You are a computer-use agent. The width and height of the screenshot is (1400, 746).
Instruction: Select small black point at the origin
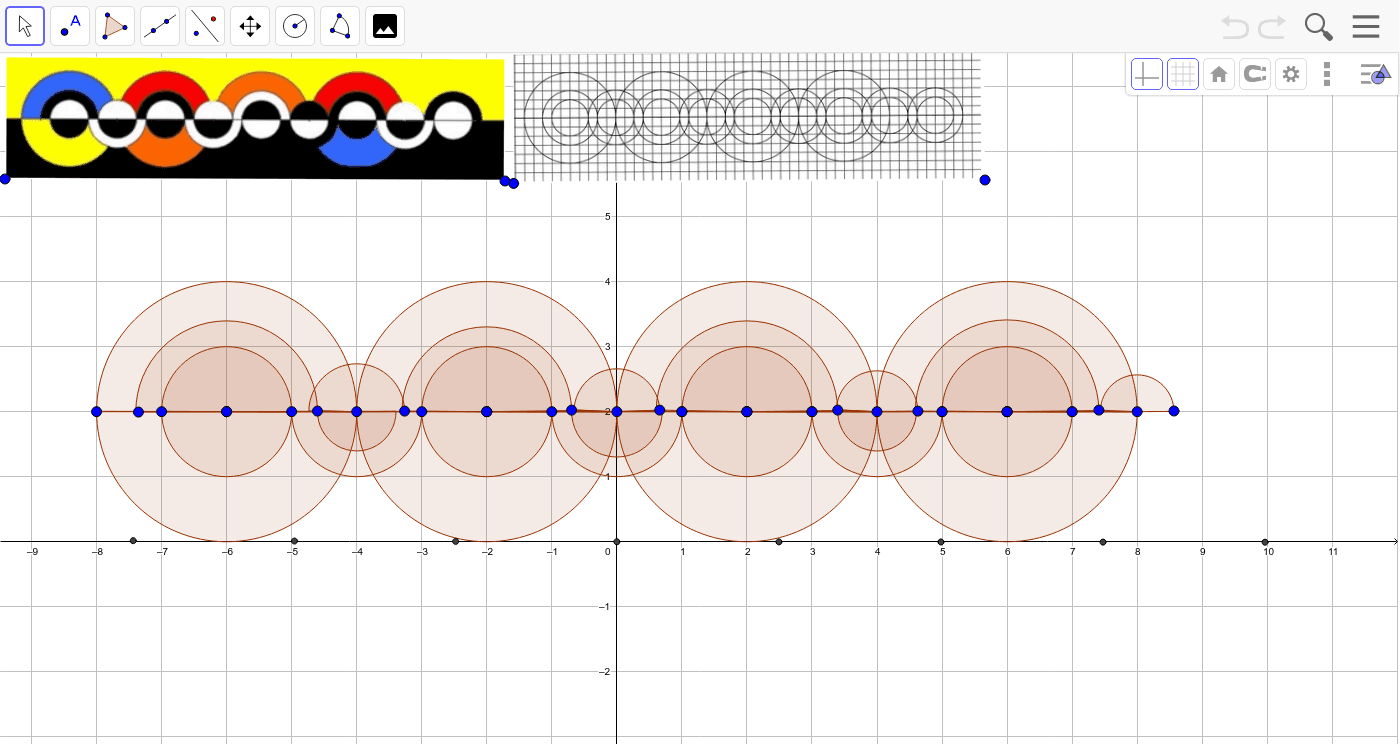click(617, 542)
